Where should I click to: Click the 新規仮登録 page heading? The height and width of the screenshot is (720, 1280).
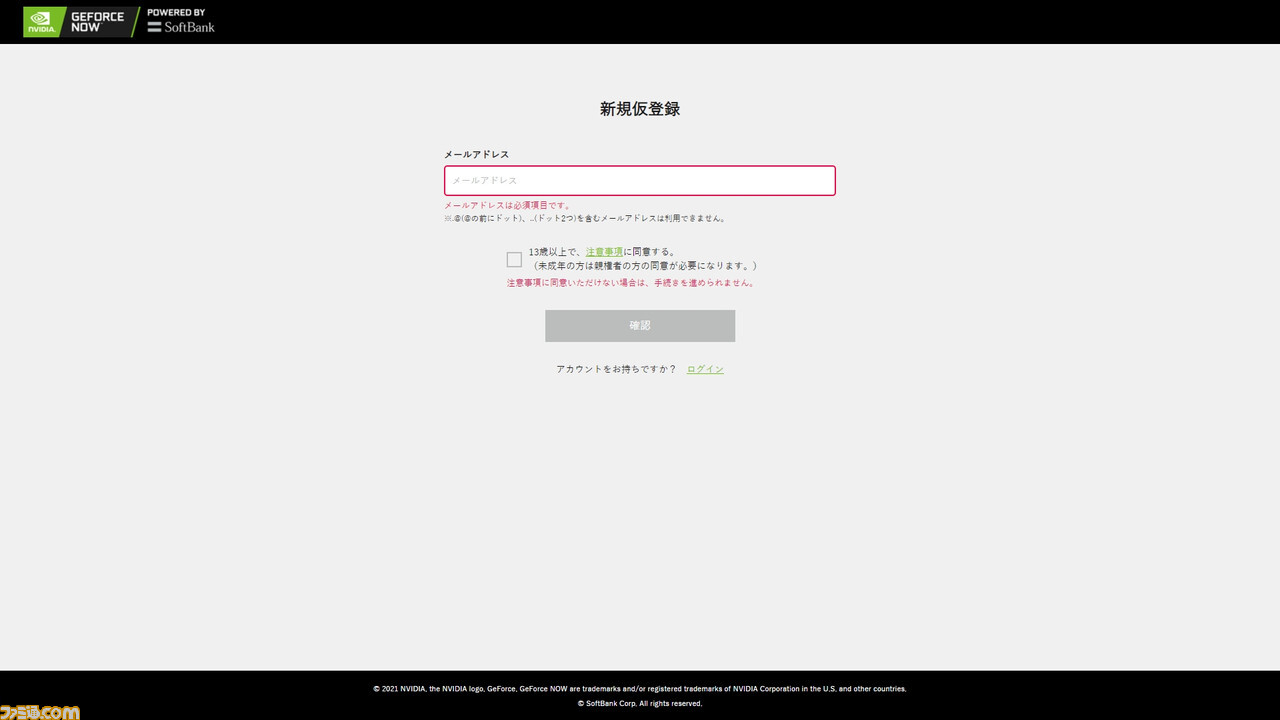640,109
